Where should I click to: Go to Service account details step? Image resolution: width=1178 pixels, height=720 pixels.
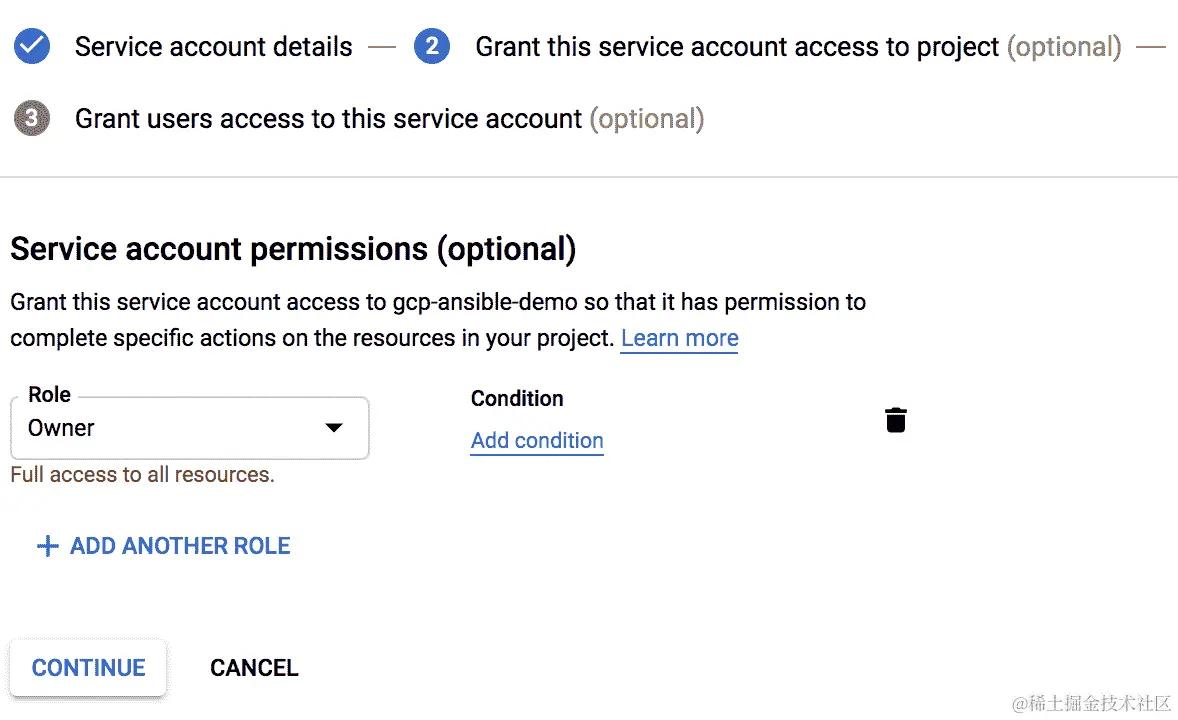(x=213, y=47)
